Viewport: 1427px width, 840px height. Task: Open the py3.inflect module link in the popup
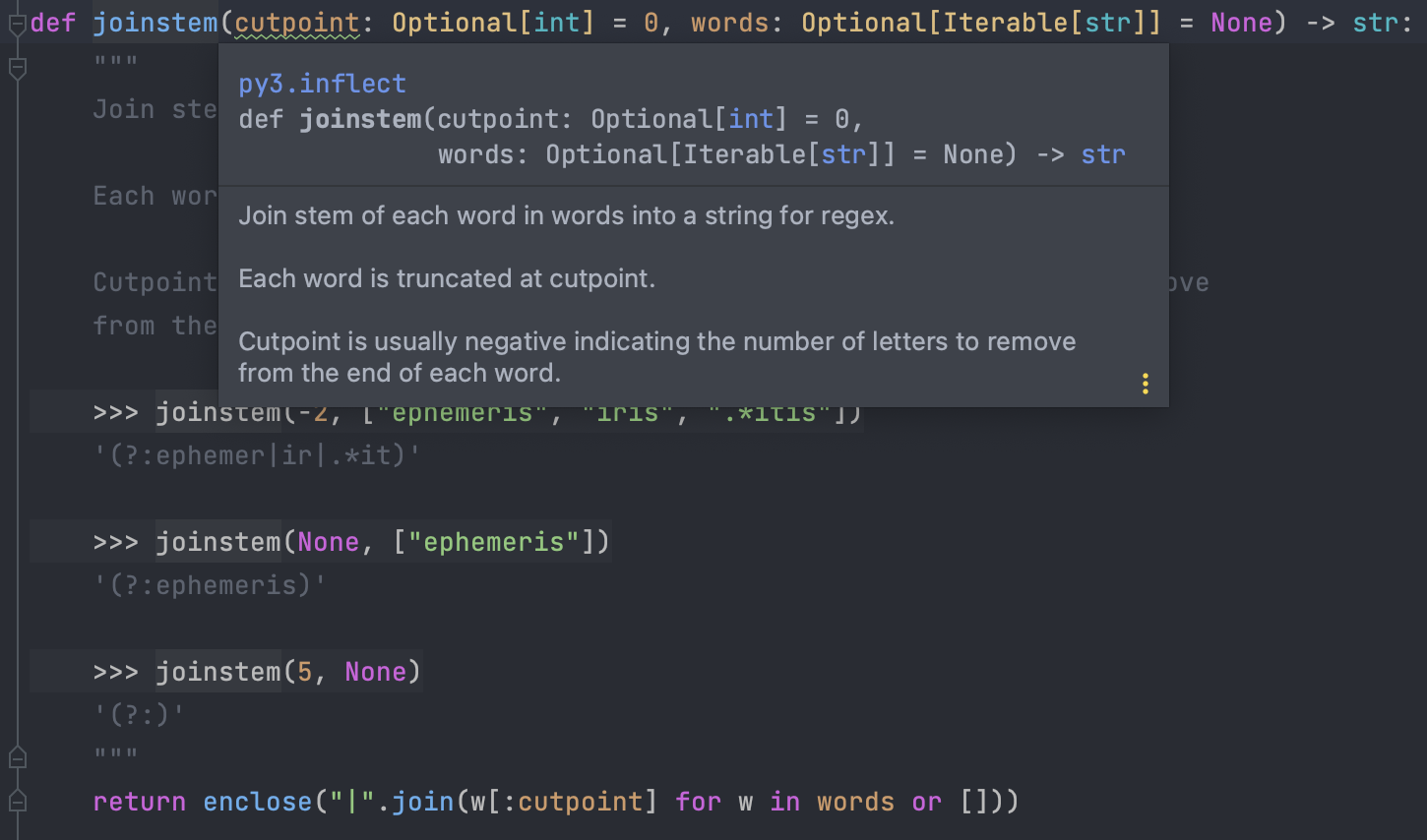[322, 84]
